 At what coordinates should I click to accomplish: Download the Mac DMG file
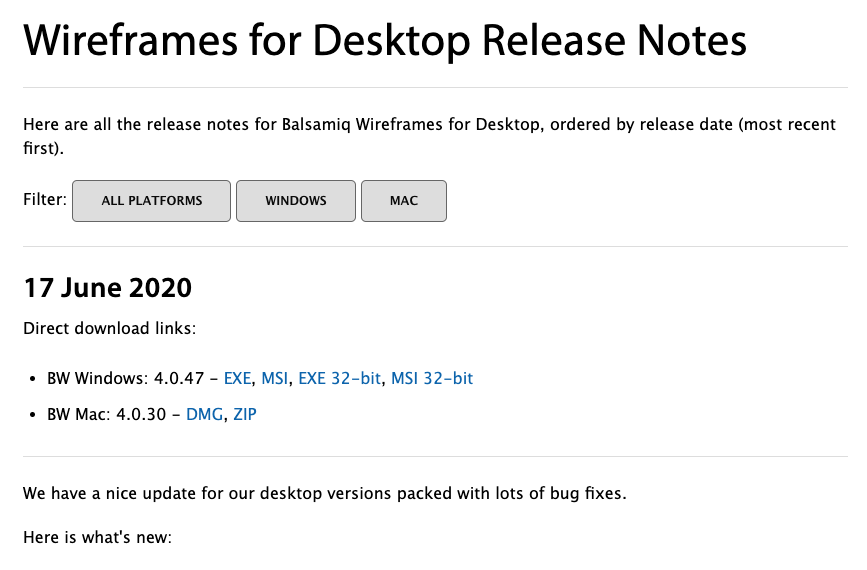(x=206, y=413)
